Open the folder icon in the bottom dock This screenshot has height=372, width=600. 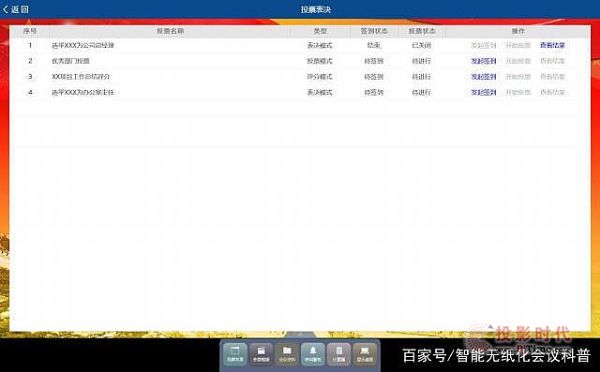287,354
